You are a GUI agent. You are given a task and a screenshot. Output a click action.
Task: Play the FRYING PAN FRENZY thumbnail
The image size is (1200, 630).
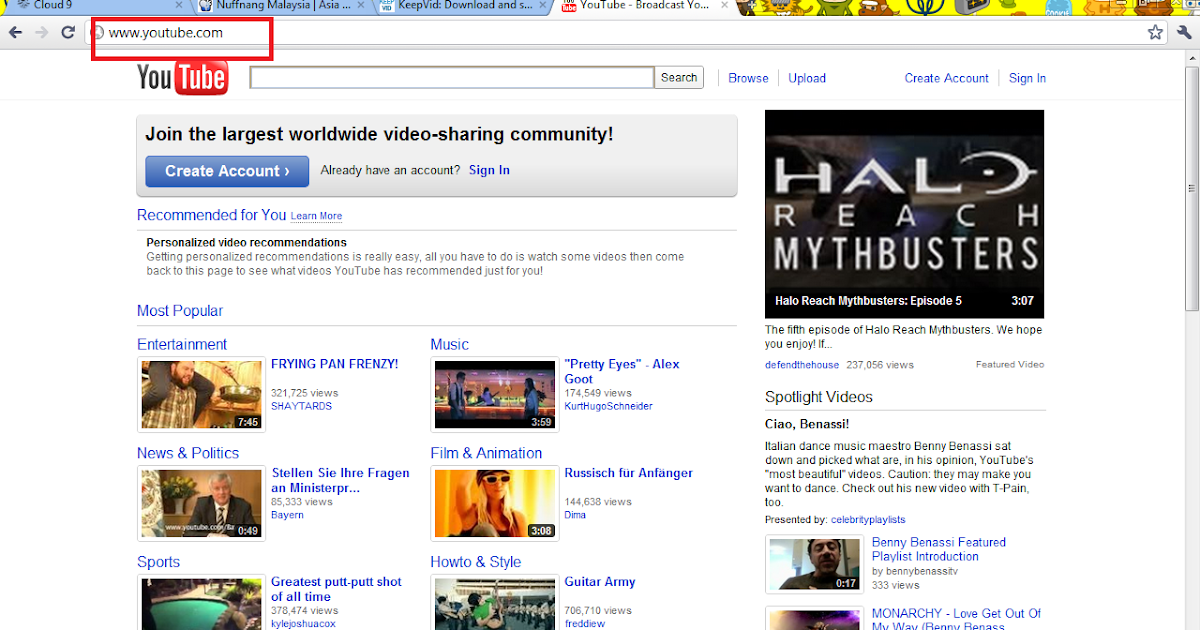(202, 394)
